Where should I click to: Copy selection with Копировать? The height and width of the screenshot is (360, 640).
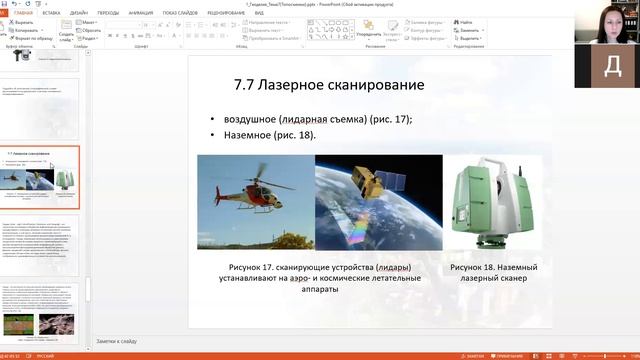tap(24, 30)
